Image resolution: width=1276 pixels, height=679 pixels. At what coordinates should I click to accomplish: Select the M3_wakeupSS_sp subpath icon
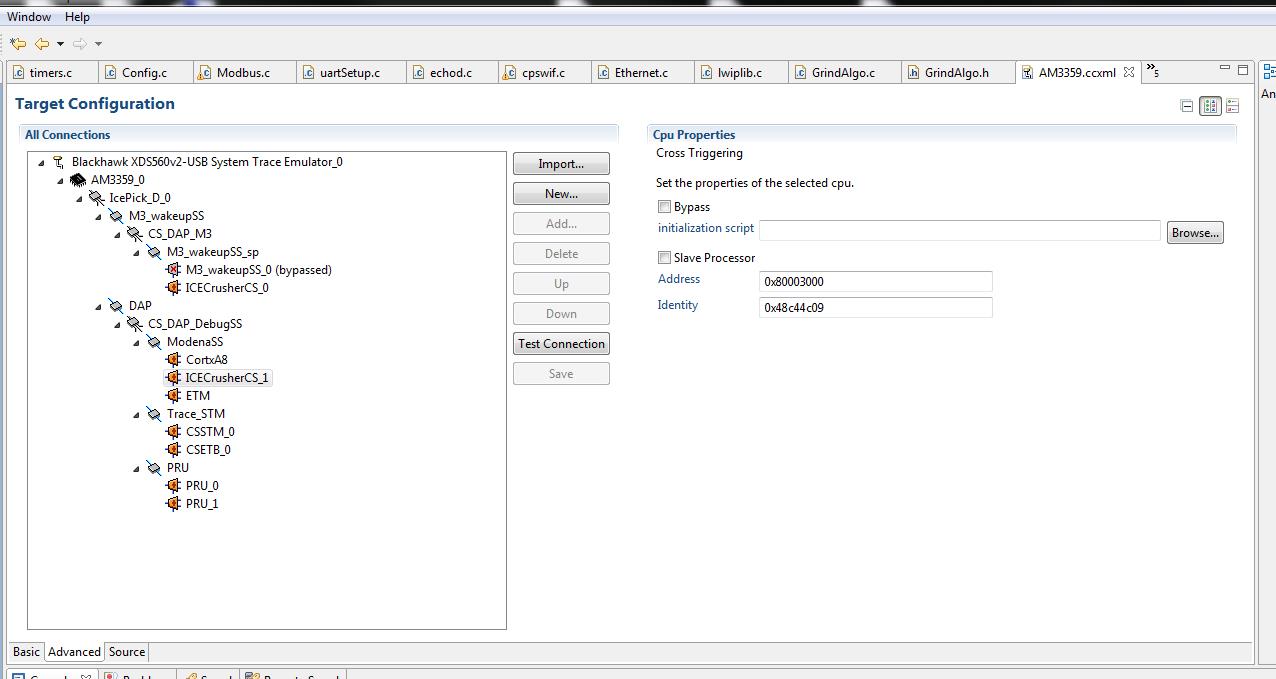pos(153,252)
